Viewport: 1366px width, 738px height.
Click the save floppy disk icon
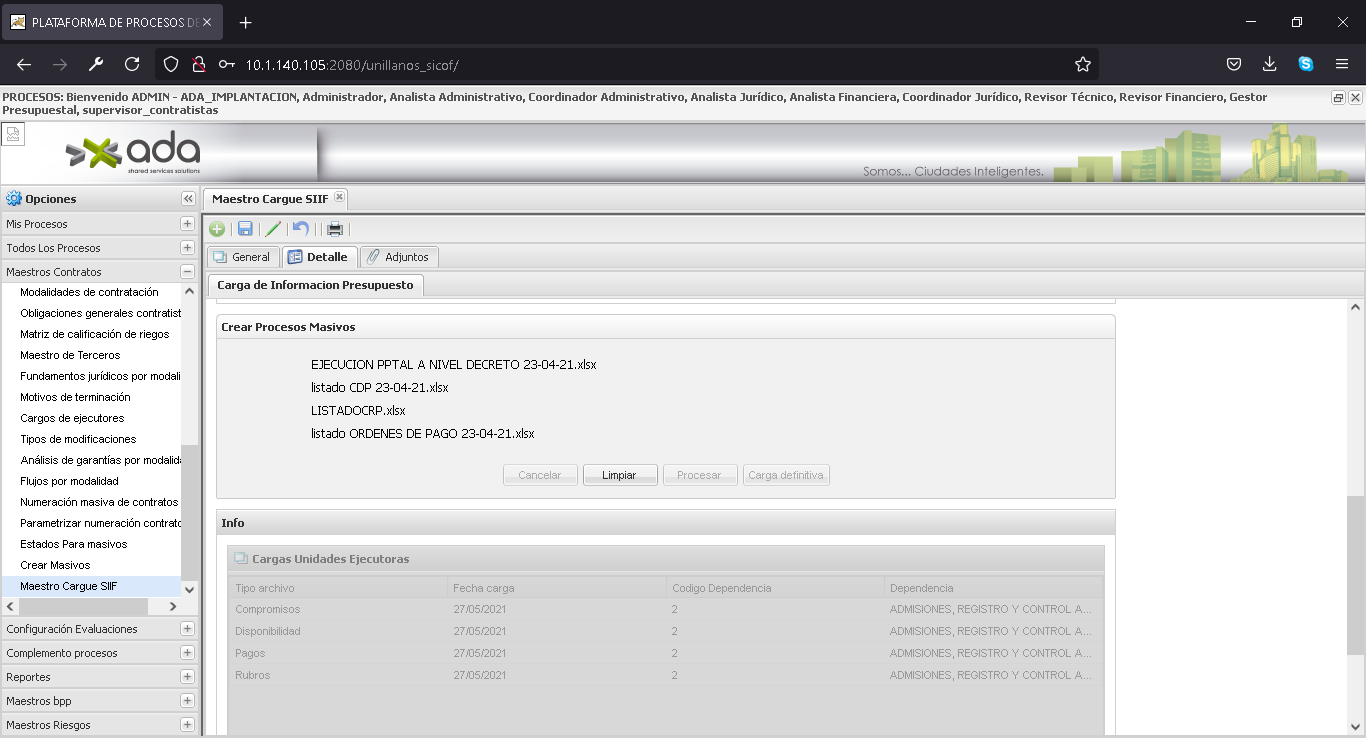click(x=245, y=229)
